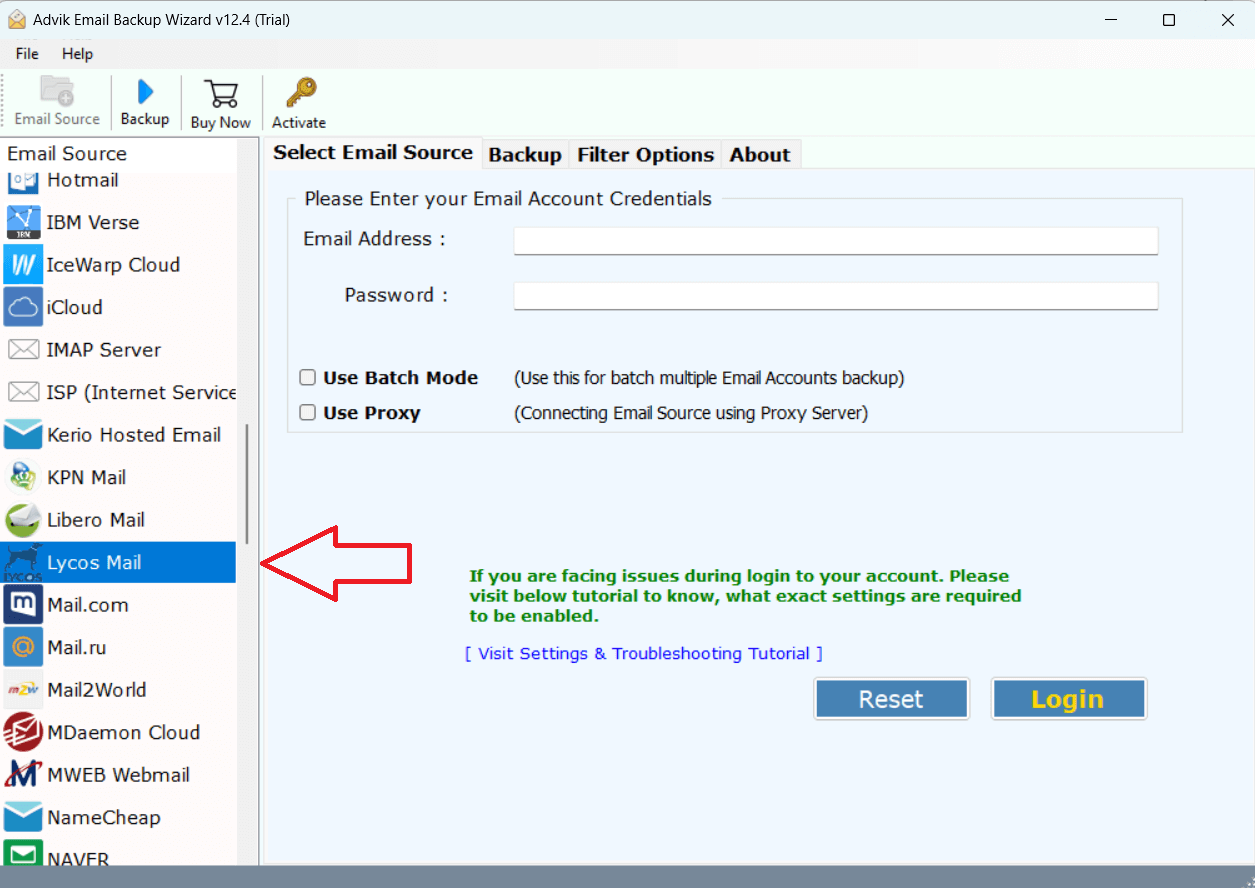Select the "KPN Mail" label
This screenshot has width=1255, height=888.
(x=87, y=478)
